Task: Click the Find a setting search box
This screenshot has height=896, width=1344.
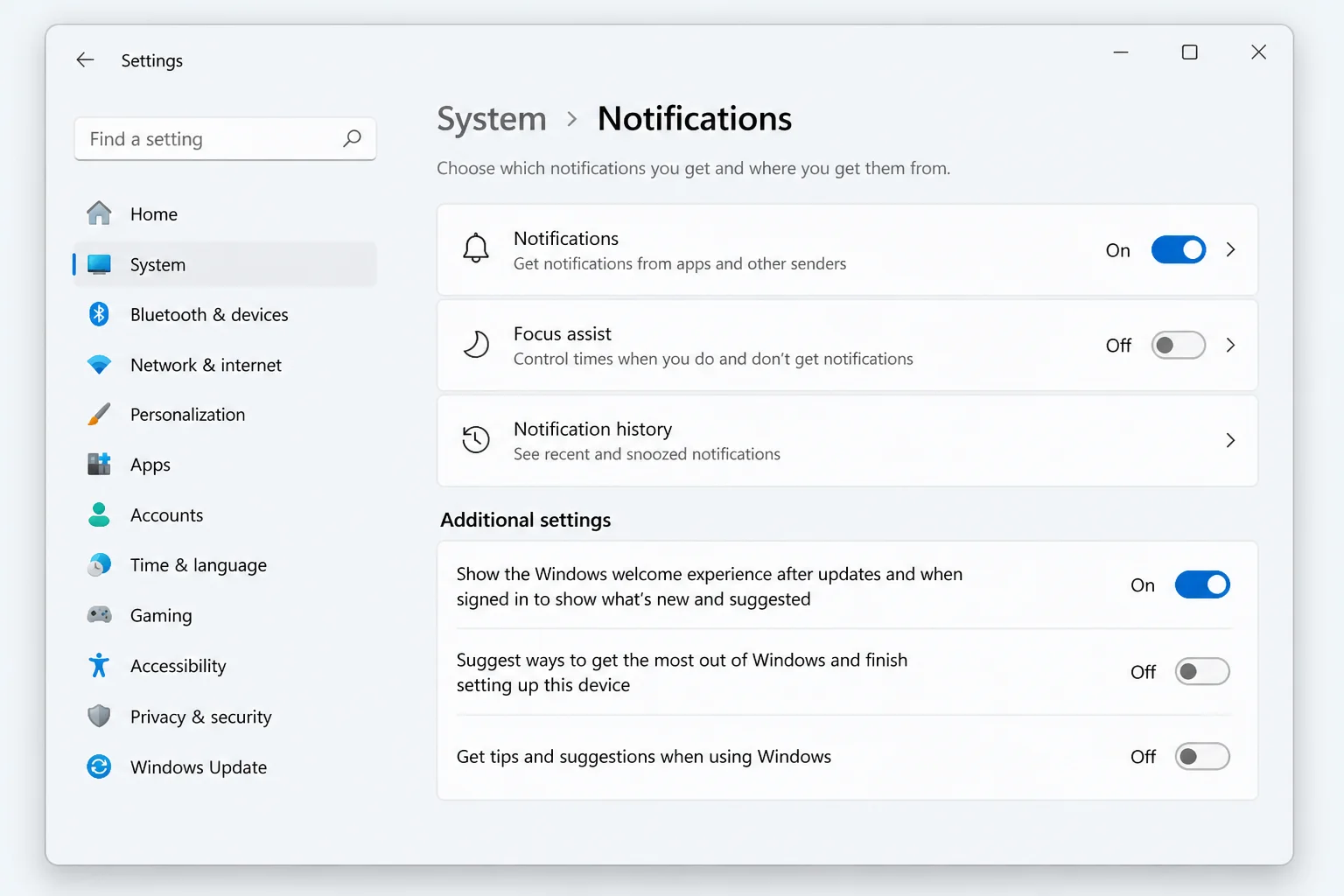Action: (x=225, y=138)
